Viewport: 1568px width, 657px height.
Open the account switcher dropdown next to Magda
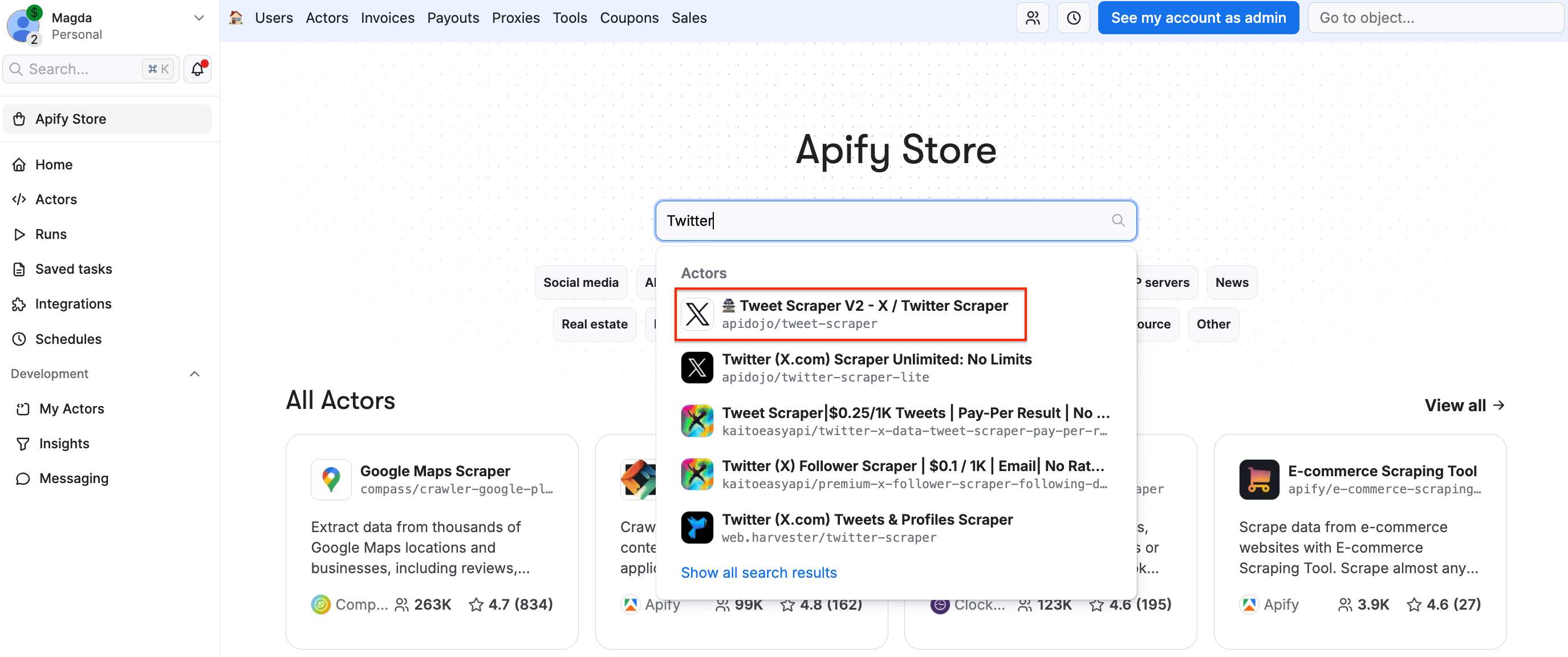[x=199, y=18]
